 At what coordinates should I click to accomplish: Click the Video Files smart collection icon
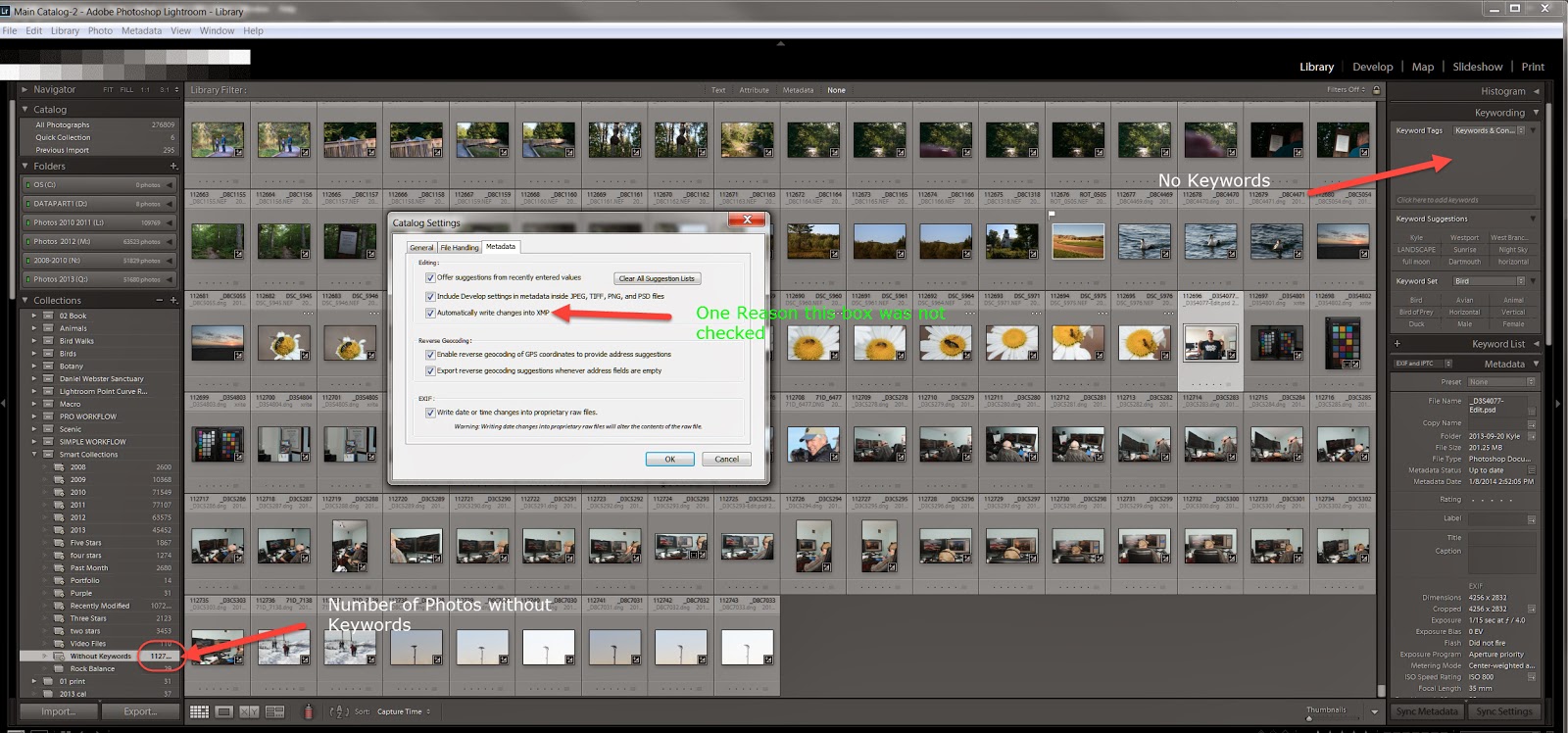coord(59,644)
